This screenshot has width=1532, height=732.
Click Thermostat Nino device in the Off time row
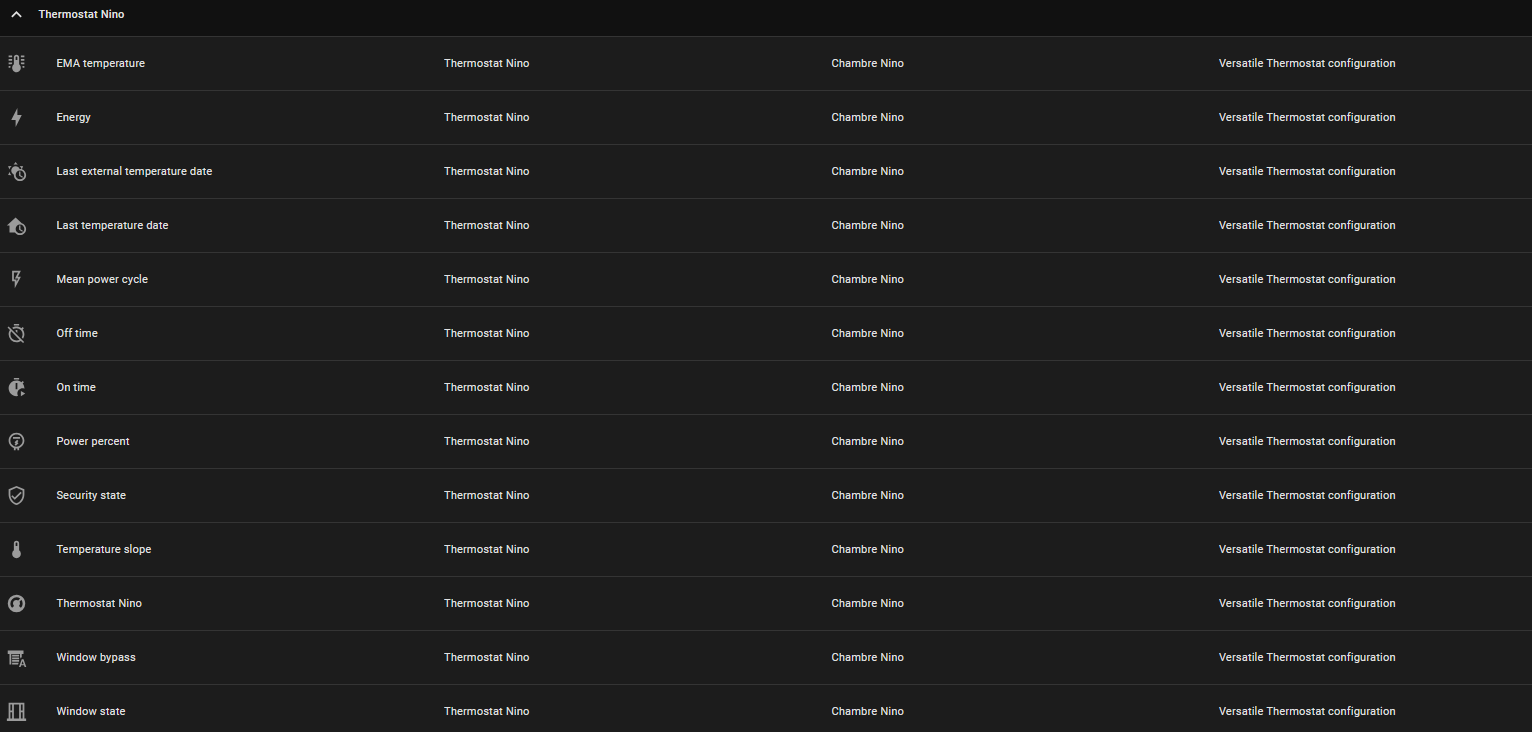click(487, 333)
